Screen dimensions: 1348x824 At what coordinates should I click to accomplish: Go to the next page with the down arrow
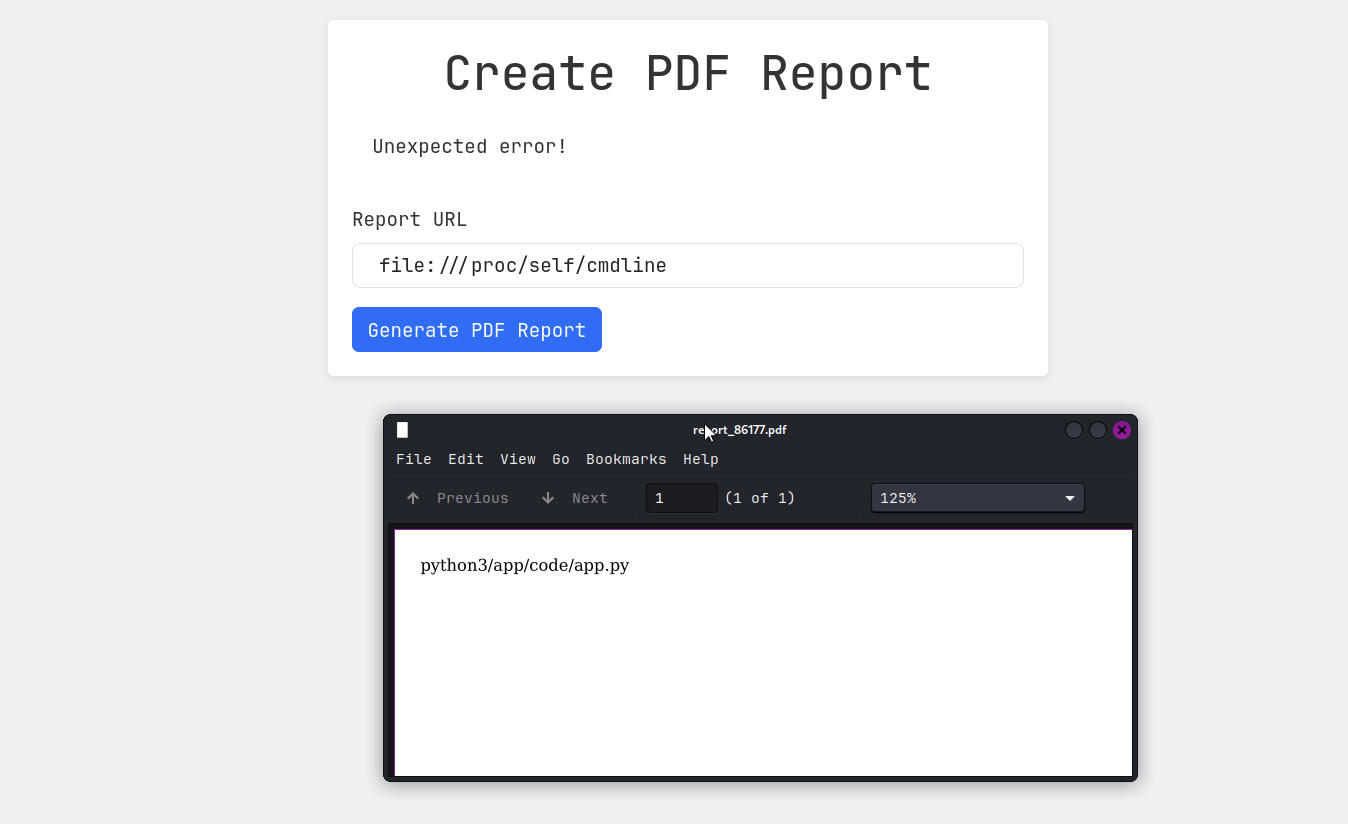548,498
